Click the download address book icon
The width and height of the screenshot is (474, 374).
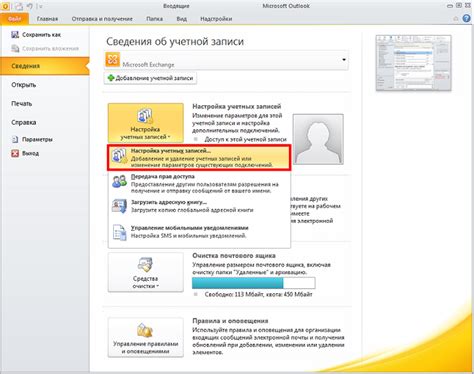tap(119, 206)
